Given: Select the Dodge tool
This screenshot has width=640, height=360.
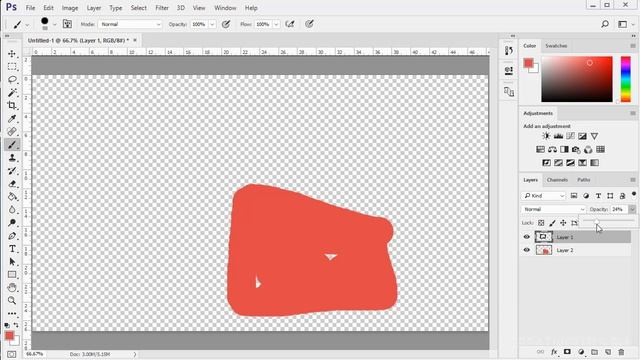Looking at the screenshot, I should [x=12, y=222].
